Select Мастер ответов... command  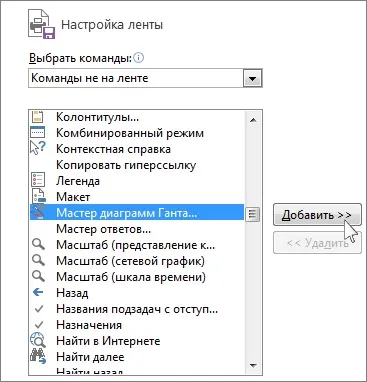pos(137,229)
